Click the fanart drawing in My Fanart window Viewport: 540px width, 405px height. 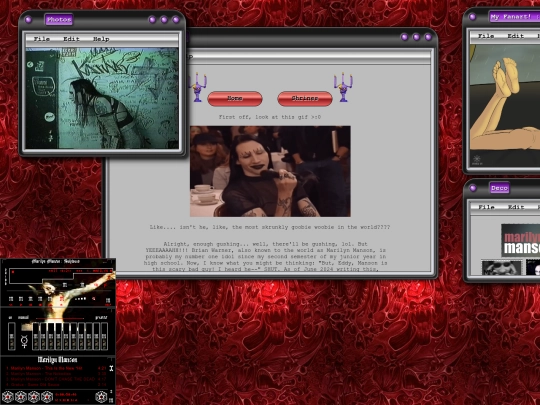[505, 107]
